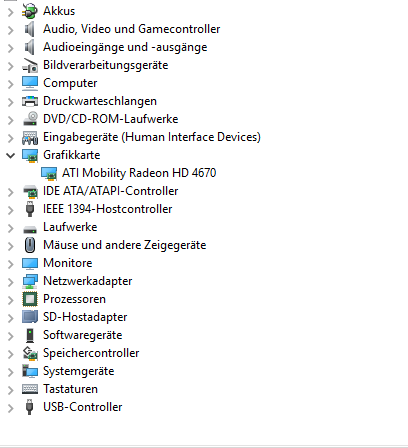Click the Mäuse und andere Zeigegeräte mouse icon
The width and height of the screenshot is (408, 448).
tap(30, 245)
